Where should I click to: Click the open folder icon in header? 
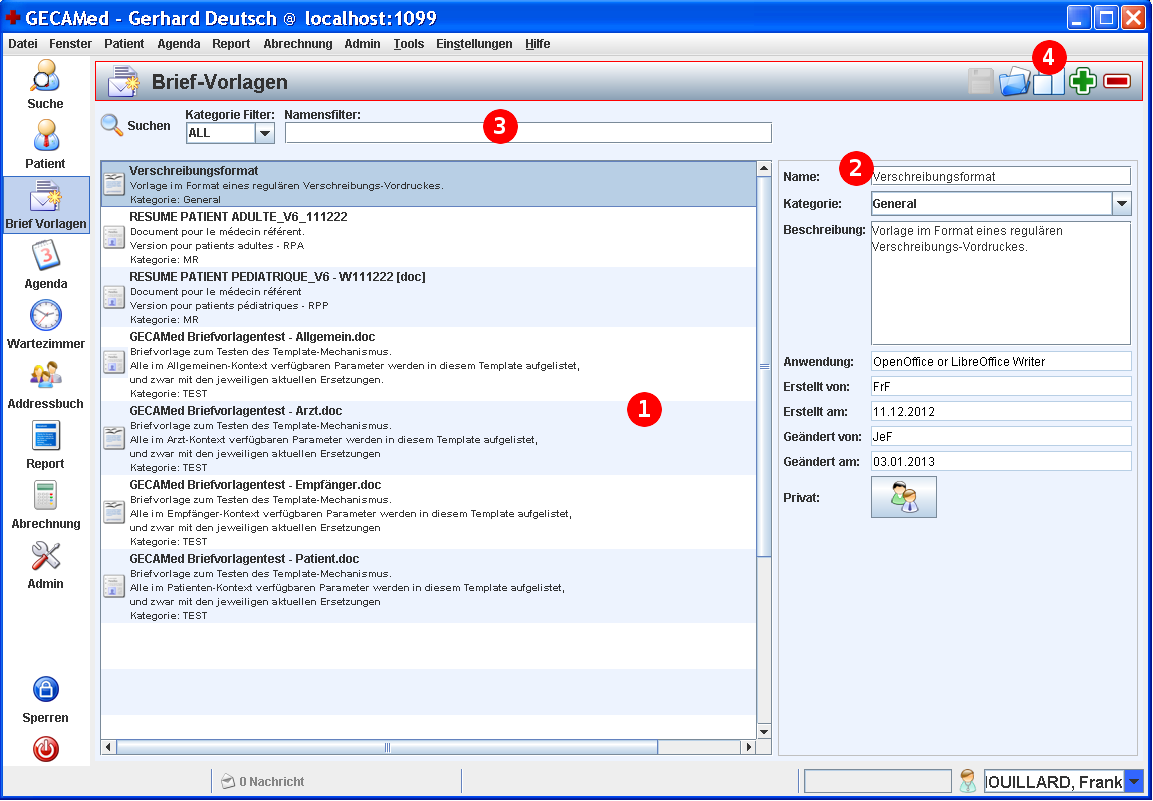pos(1014,82)
